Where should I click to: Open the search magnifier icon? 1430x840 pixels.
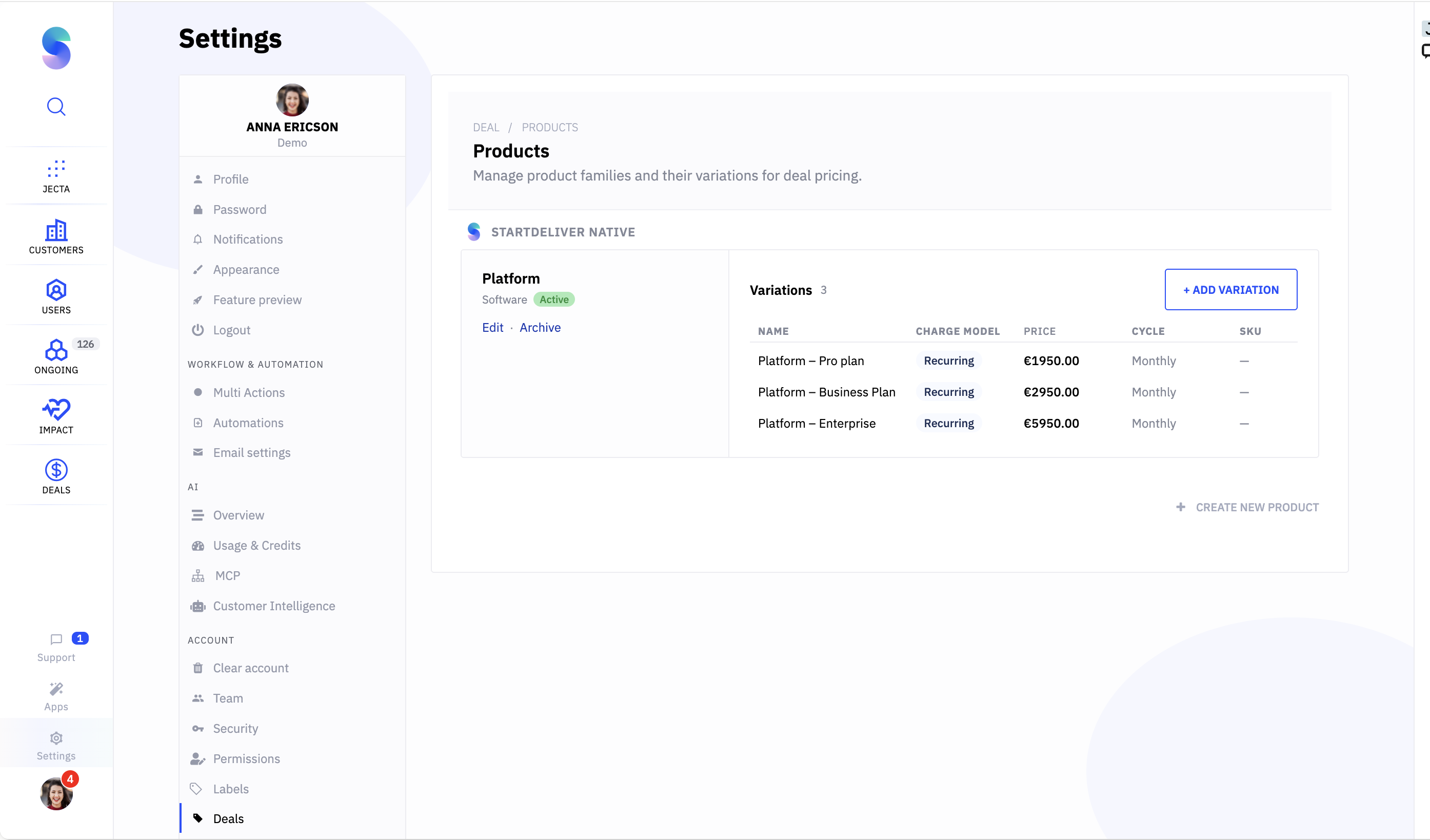(56, 107)
